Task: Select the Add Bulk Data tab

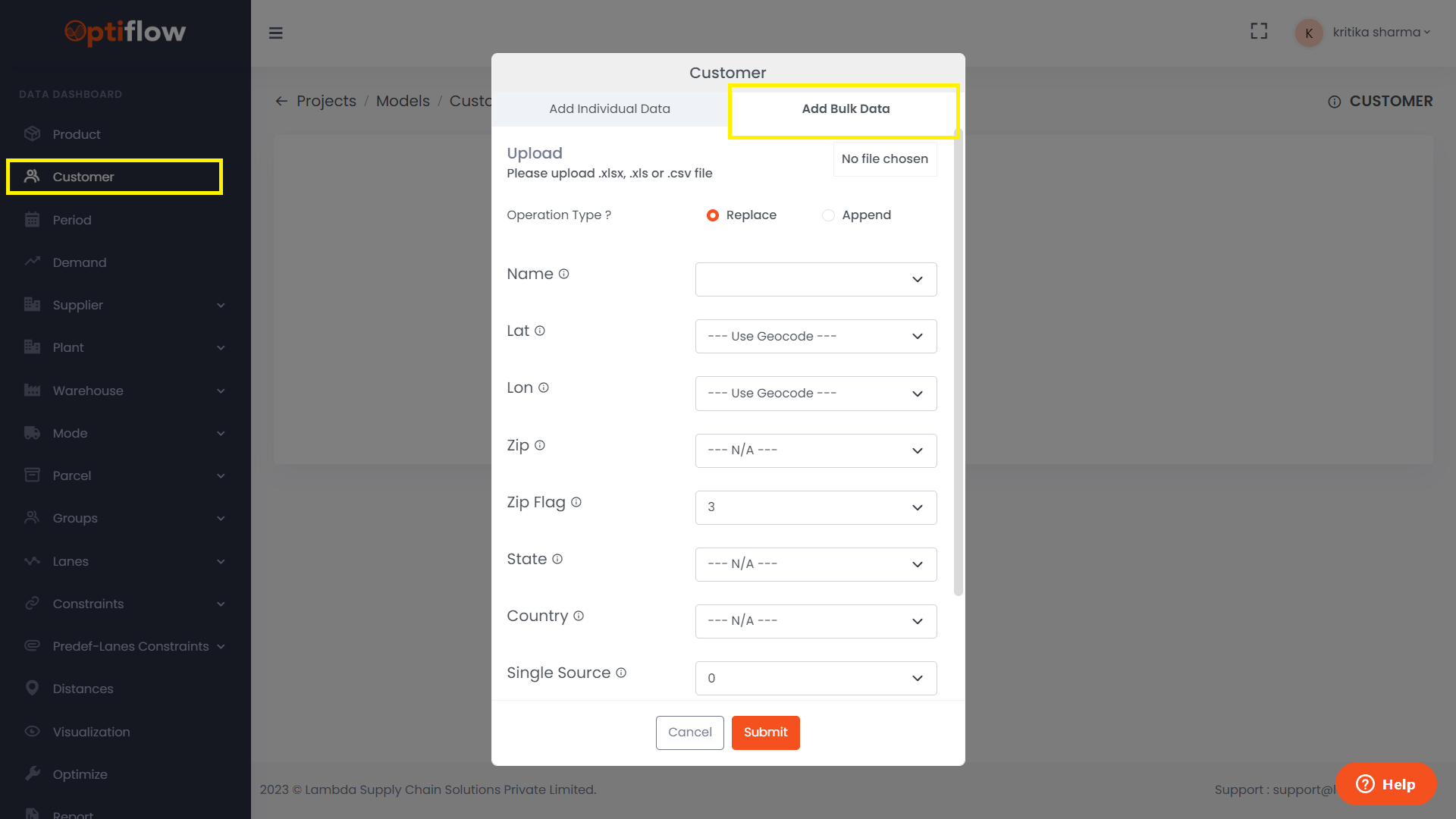Action: tap(845, 108)
